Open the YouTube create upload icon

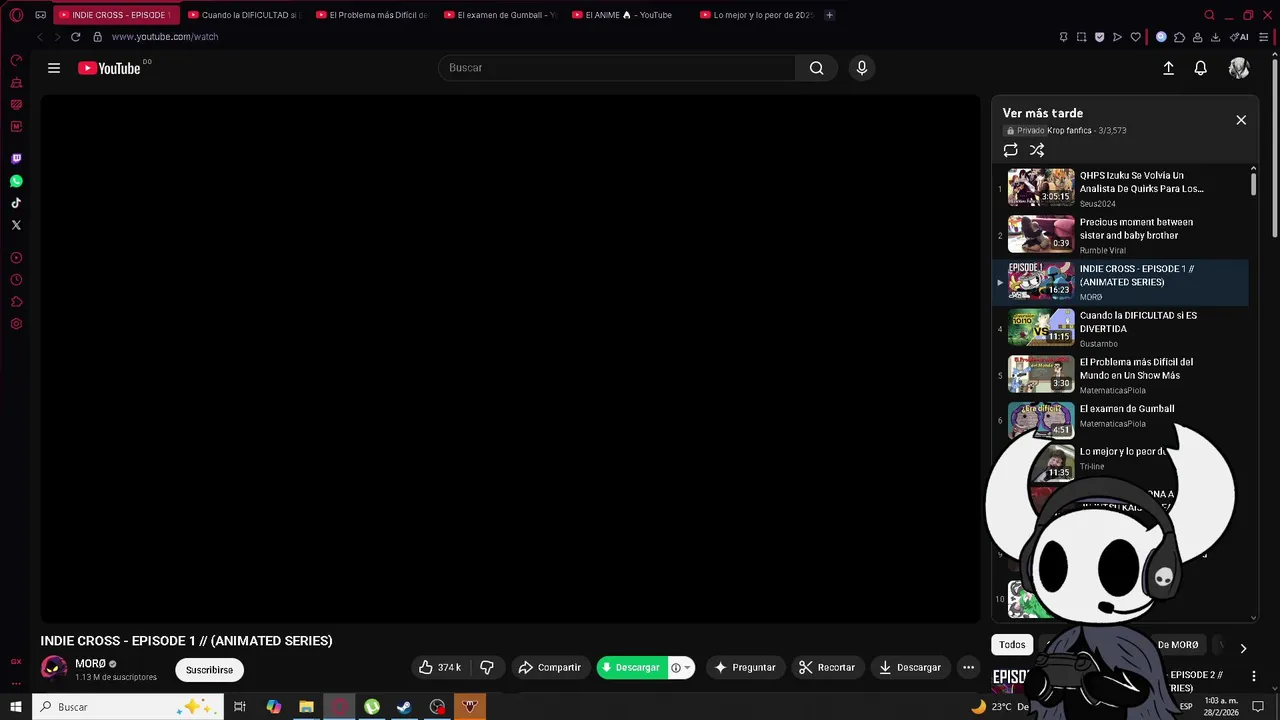coord(1168,68)
